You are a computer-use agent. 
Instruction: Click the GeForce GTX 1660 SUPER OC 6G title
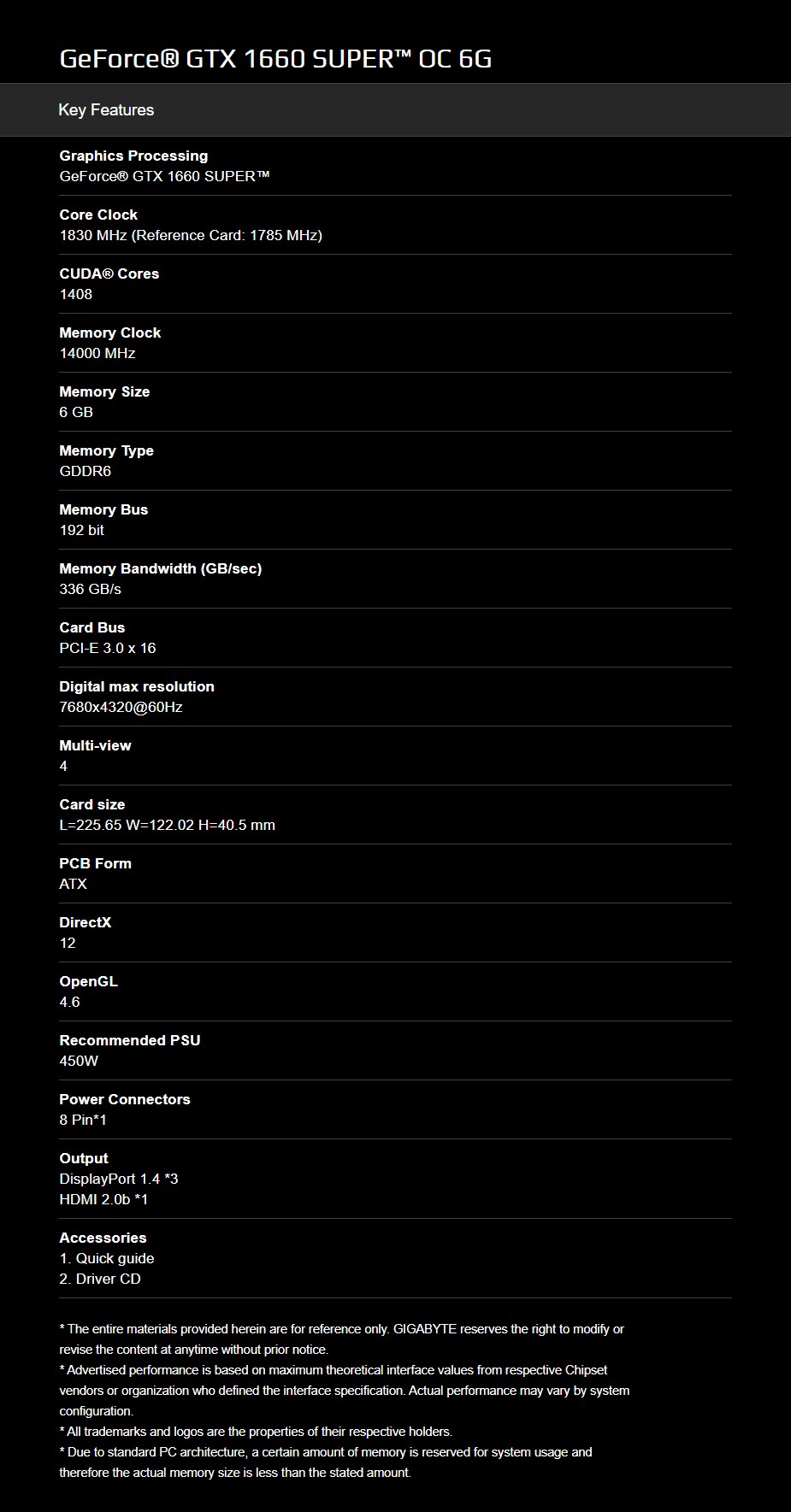(275, 58)
